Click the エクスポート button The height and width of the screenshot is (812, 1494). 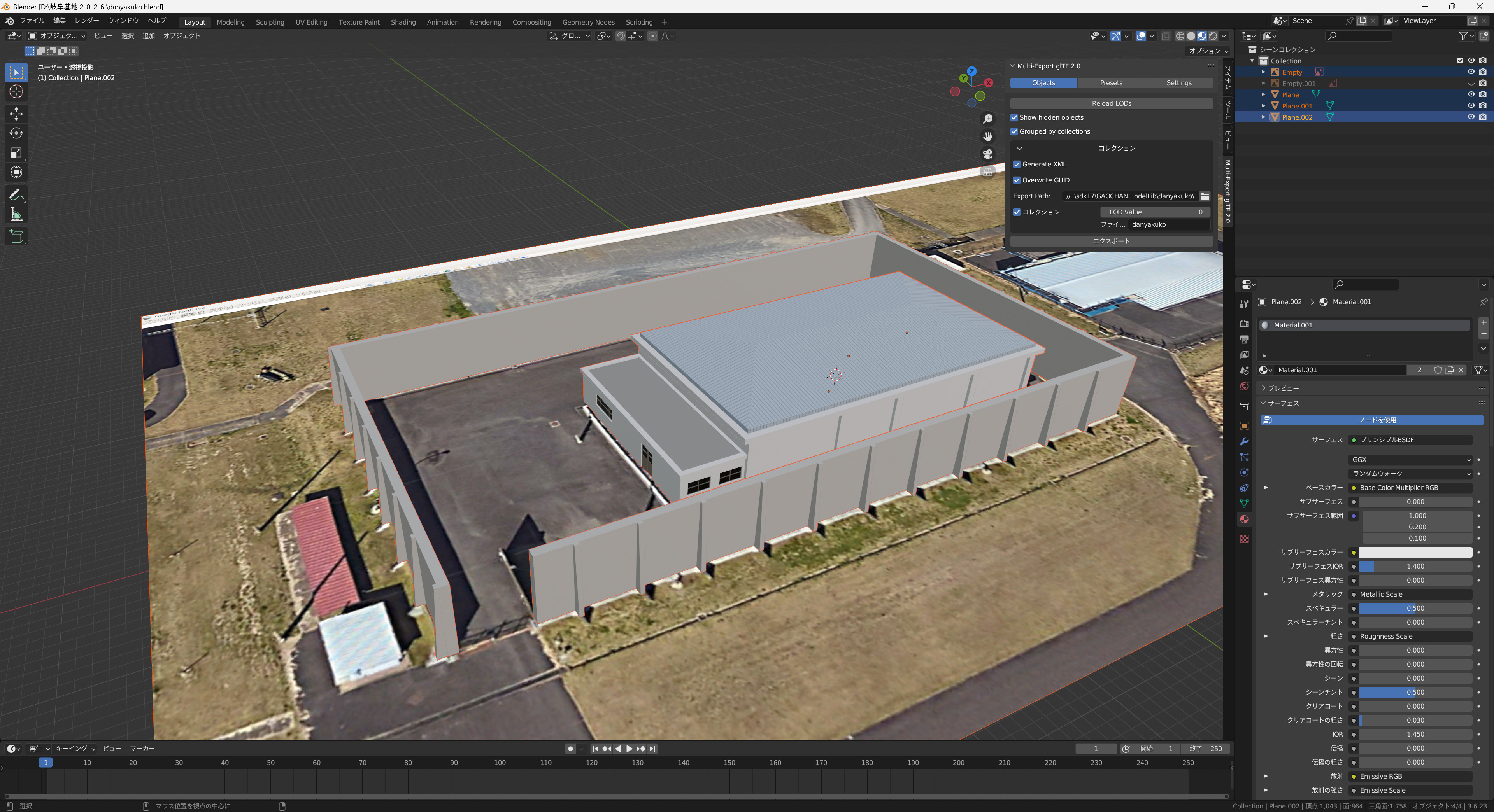1111,241
